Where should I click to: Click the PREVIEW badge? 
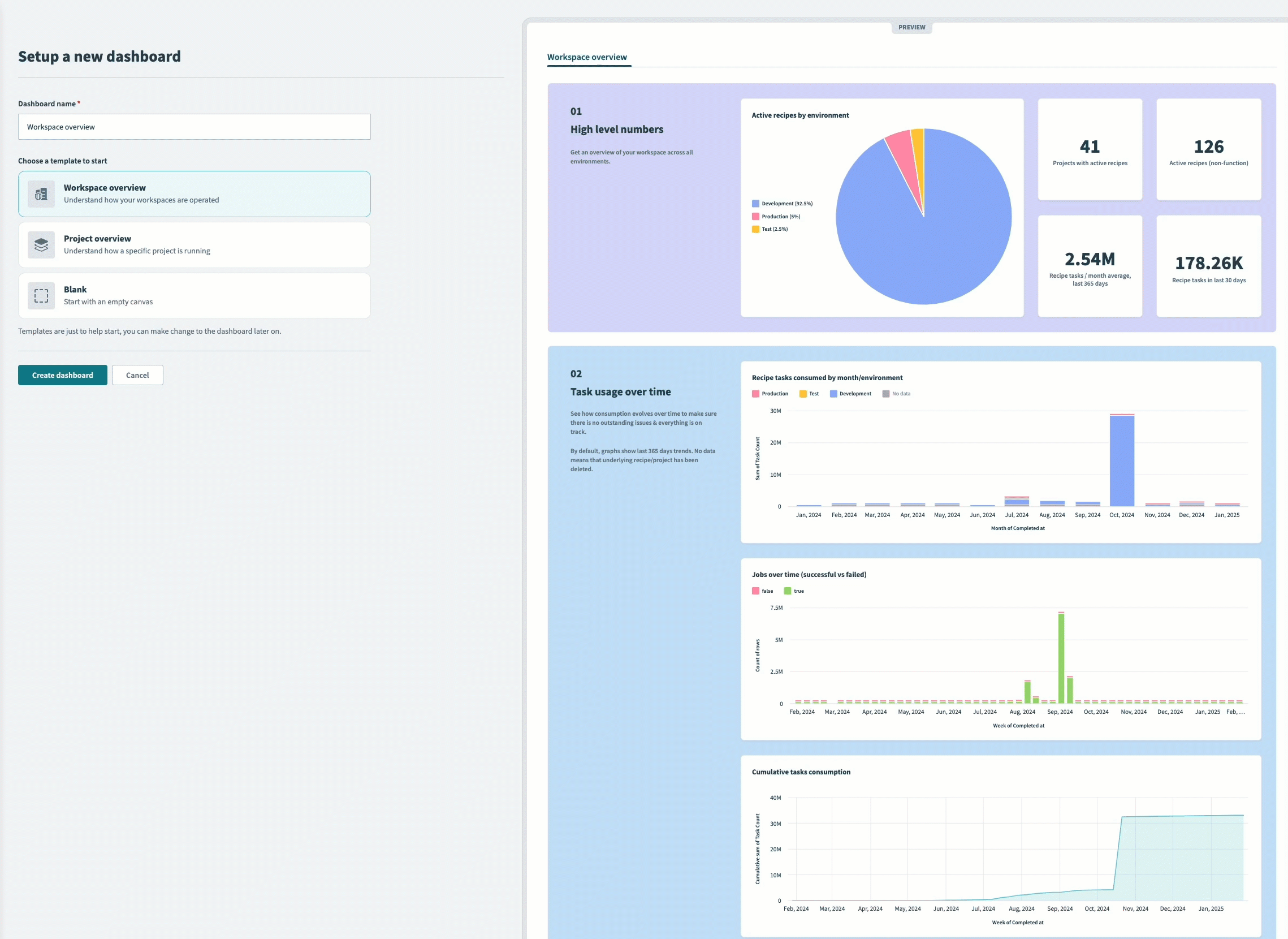[x=911, y=27]
